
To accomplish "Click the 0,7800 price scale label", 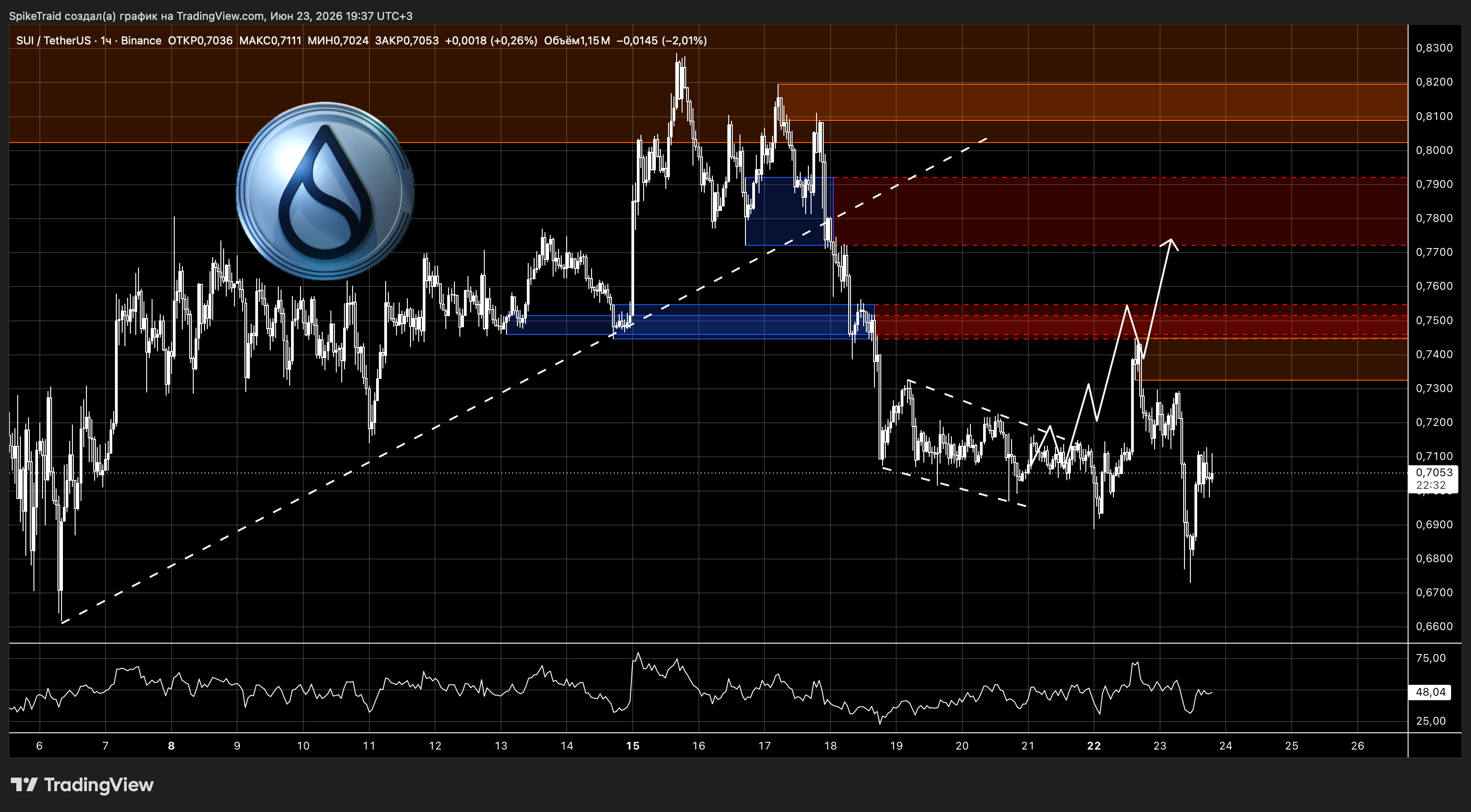I will click(1434, 218).
